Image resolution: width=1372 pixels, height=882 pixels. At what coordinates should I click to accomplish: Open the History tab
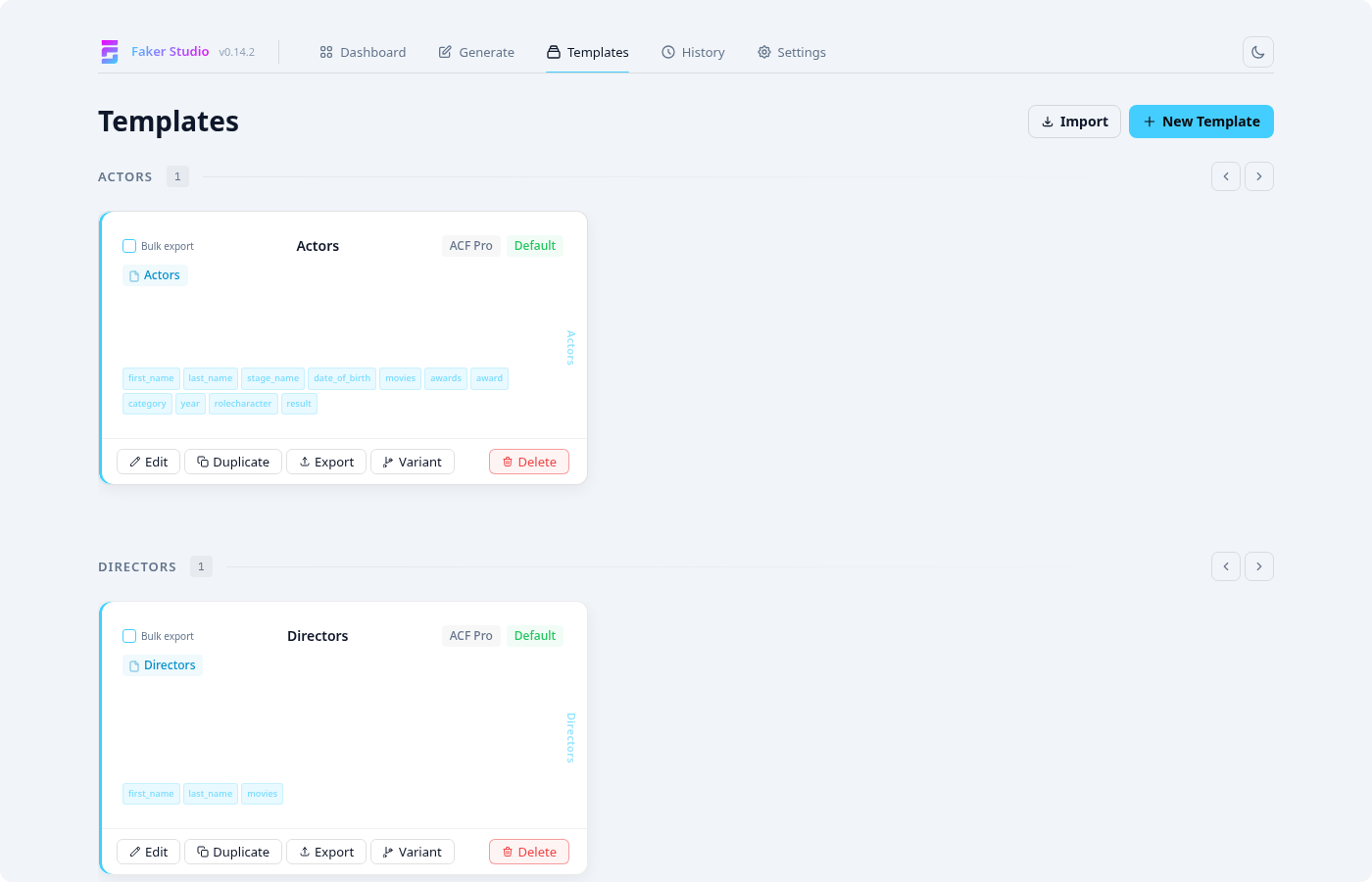pyautogui.click(x=693, y=52)
